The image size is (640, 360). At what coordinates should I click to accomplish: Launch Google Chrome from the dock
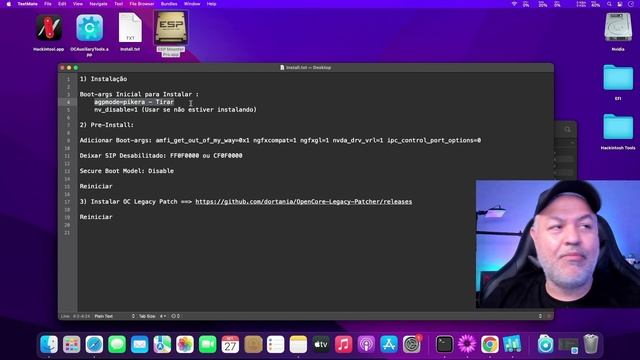pyautogui.click(x=489, y=344)
